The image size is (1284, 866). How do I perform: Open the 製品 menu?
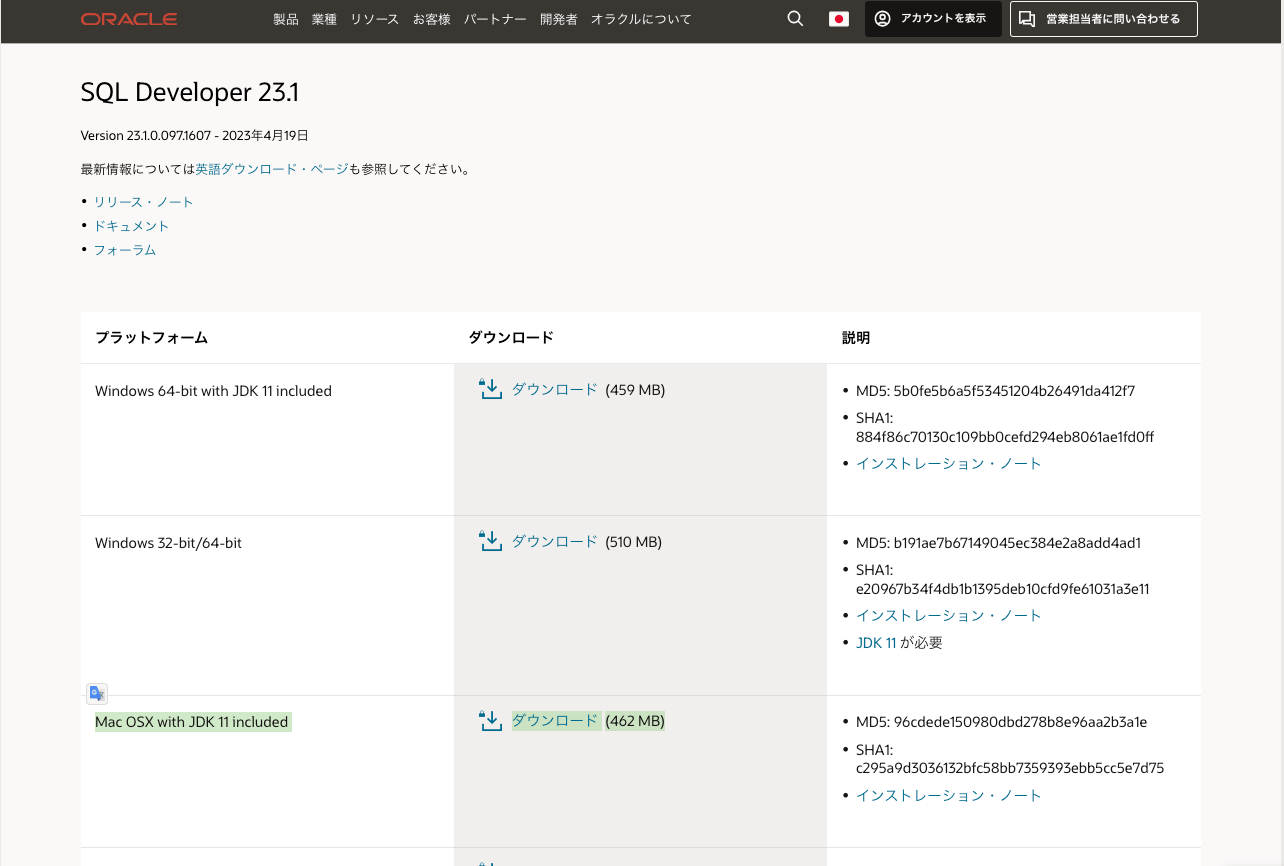[286, 19]
